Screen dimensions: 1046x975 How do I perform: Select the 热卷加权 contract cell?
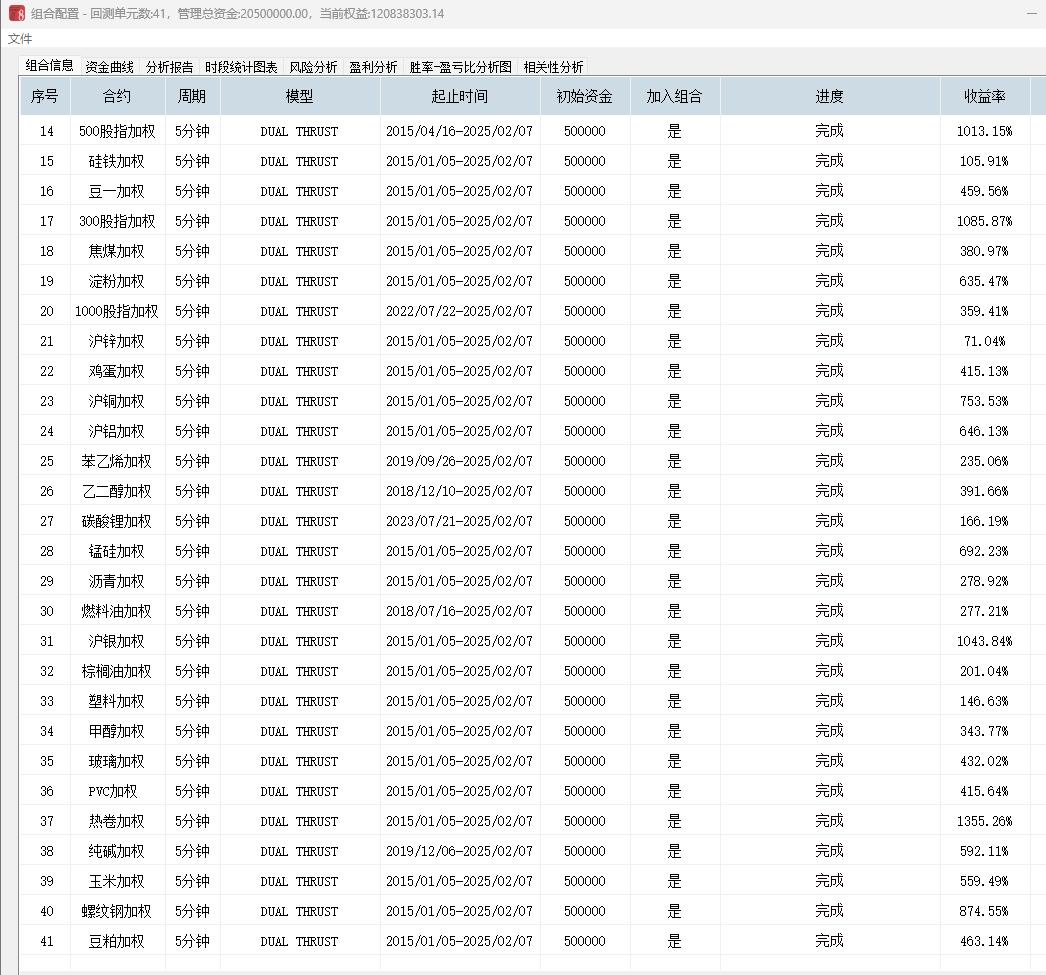click(x=117, y=821)
